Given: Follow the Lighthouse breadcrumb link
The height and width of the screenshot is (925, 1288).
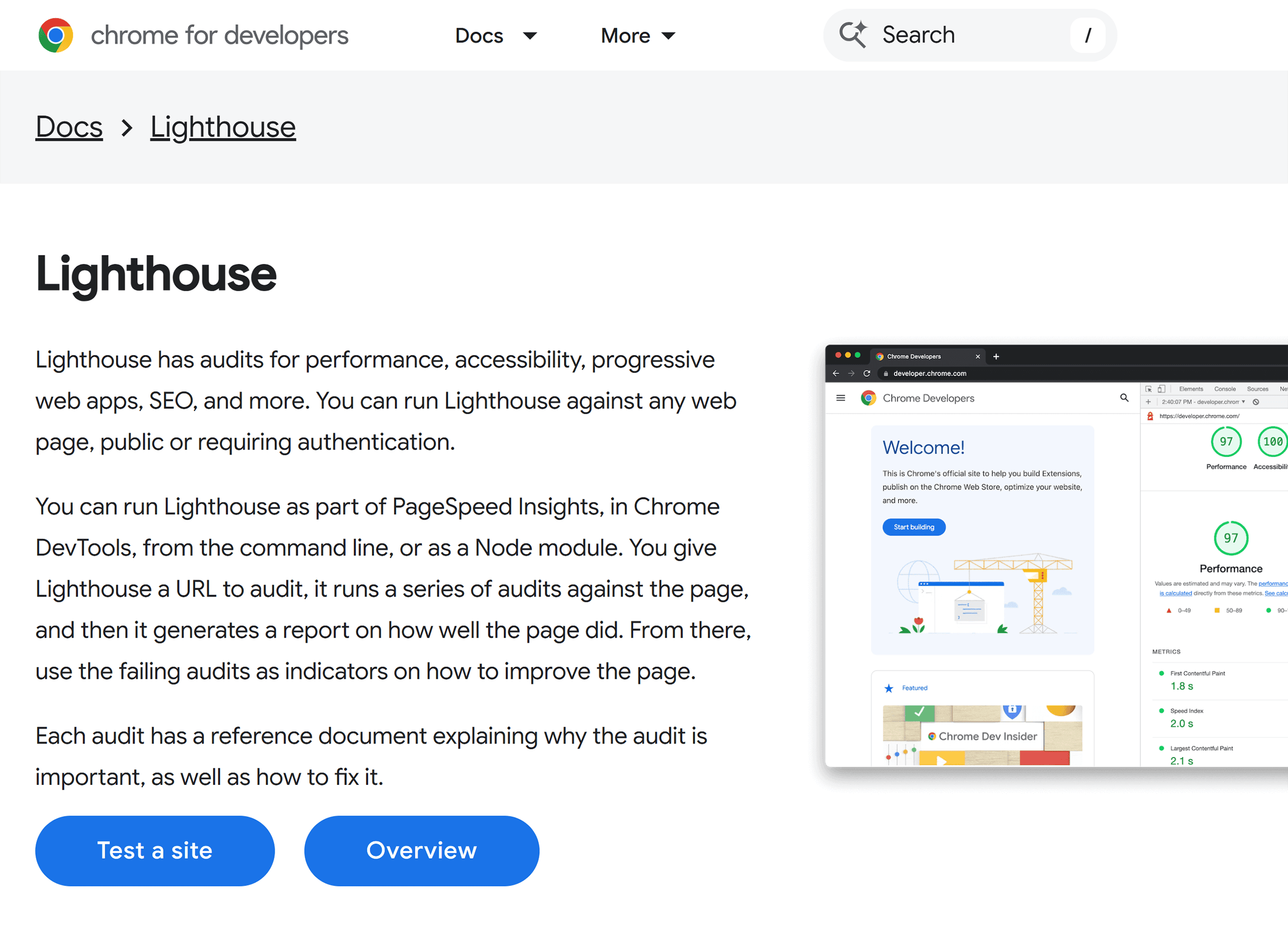Looking at the screenshot, I should 223,127.
